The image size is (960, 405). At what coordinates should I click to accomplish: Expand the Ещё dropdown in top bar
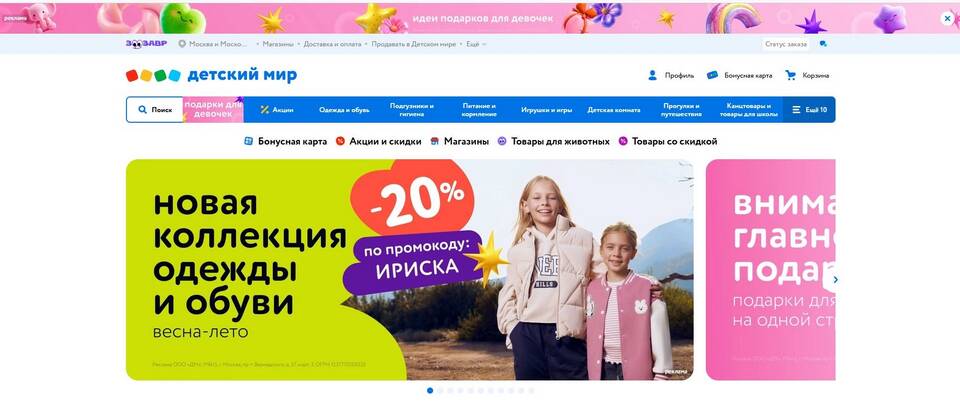click(x=476, y=44)
